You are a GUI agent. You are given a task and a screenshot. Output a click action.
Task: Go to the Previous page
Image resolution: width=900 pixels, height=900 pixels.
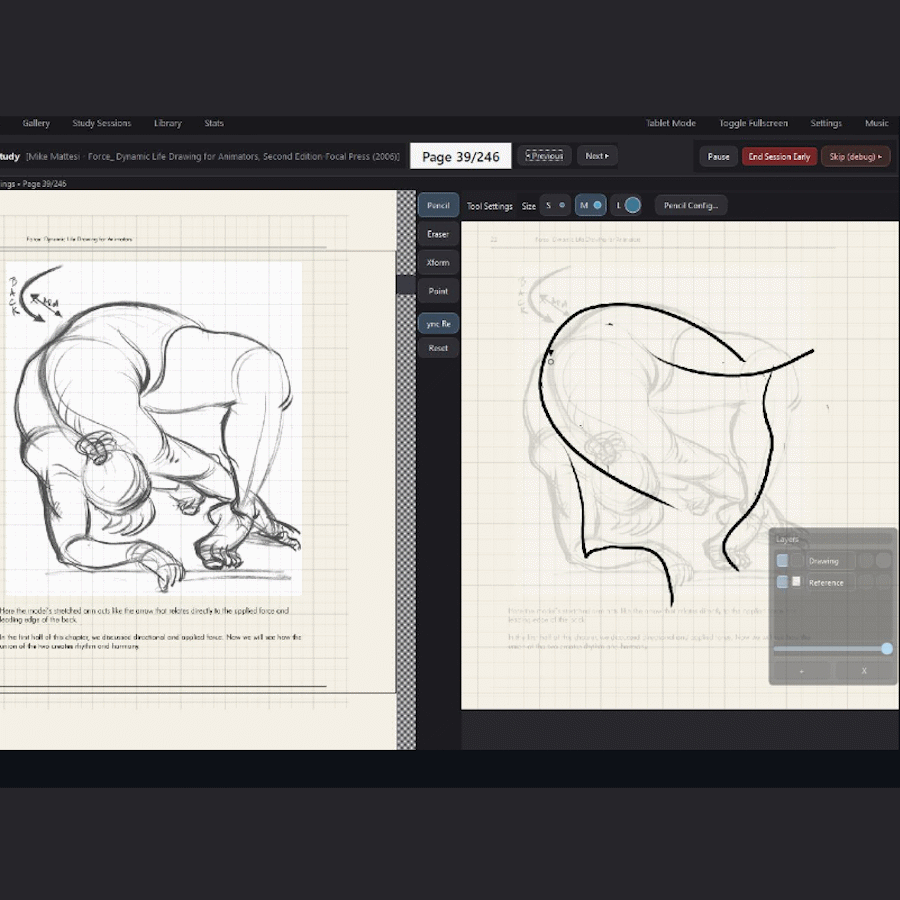point(544,156)
